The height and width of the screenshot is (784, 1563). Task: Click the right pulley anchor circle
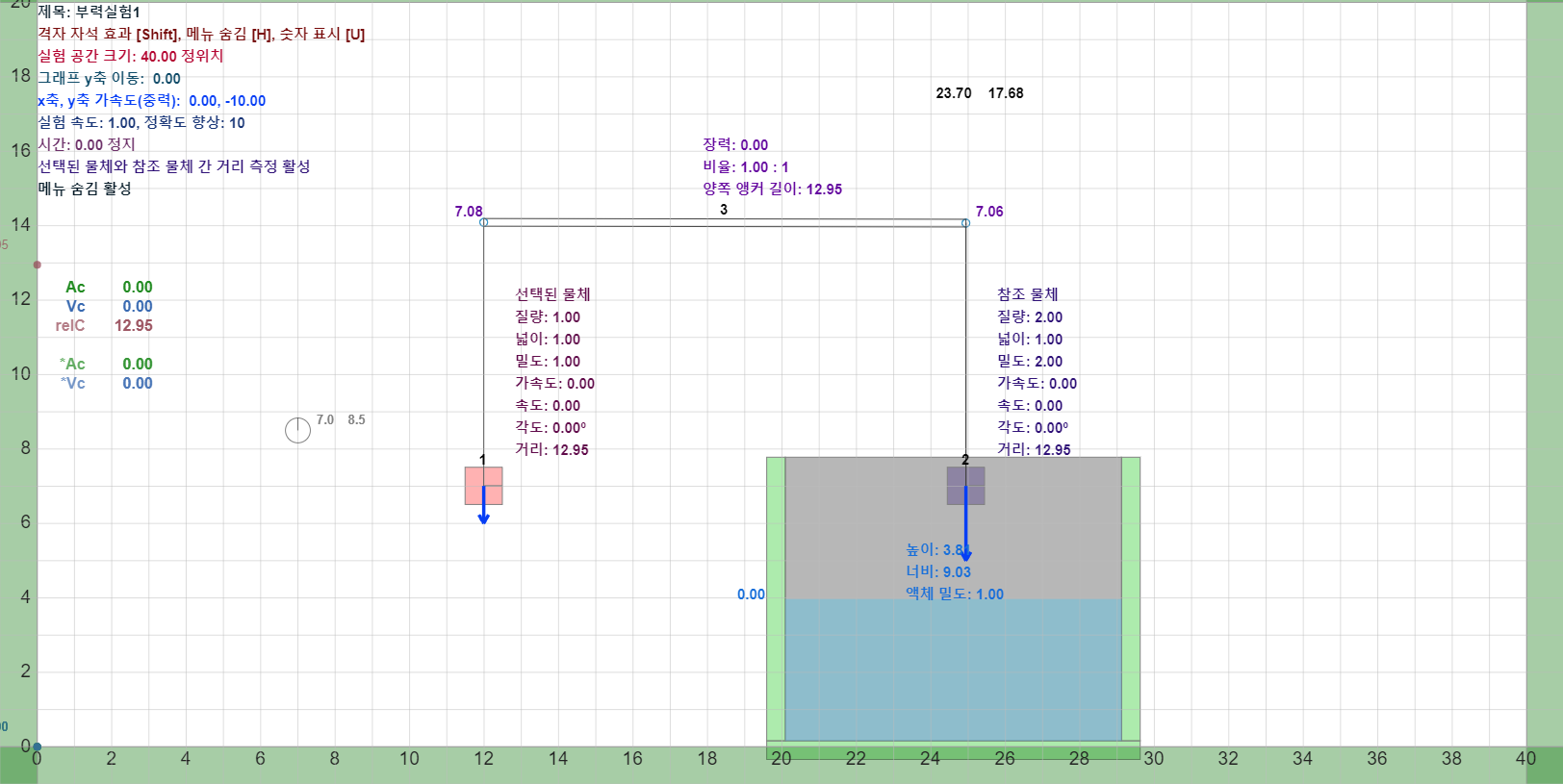click(965, 222)
